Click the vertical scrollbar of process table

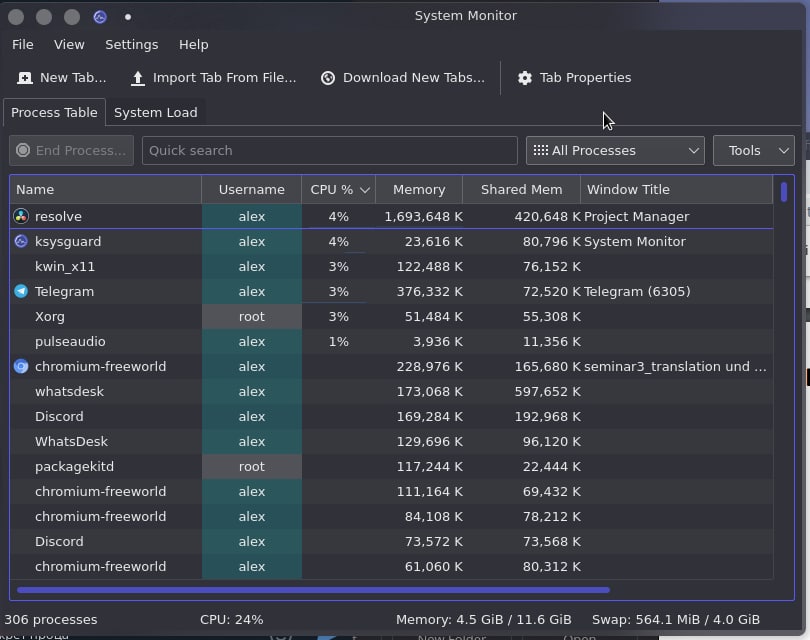tap(784, 192)
